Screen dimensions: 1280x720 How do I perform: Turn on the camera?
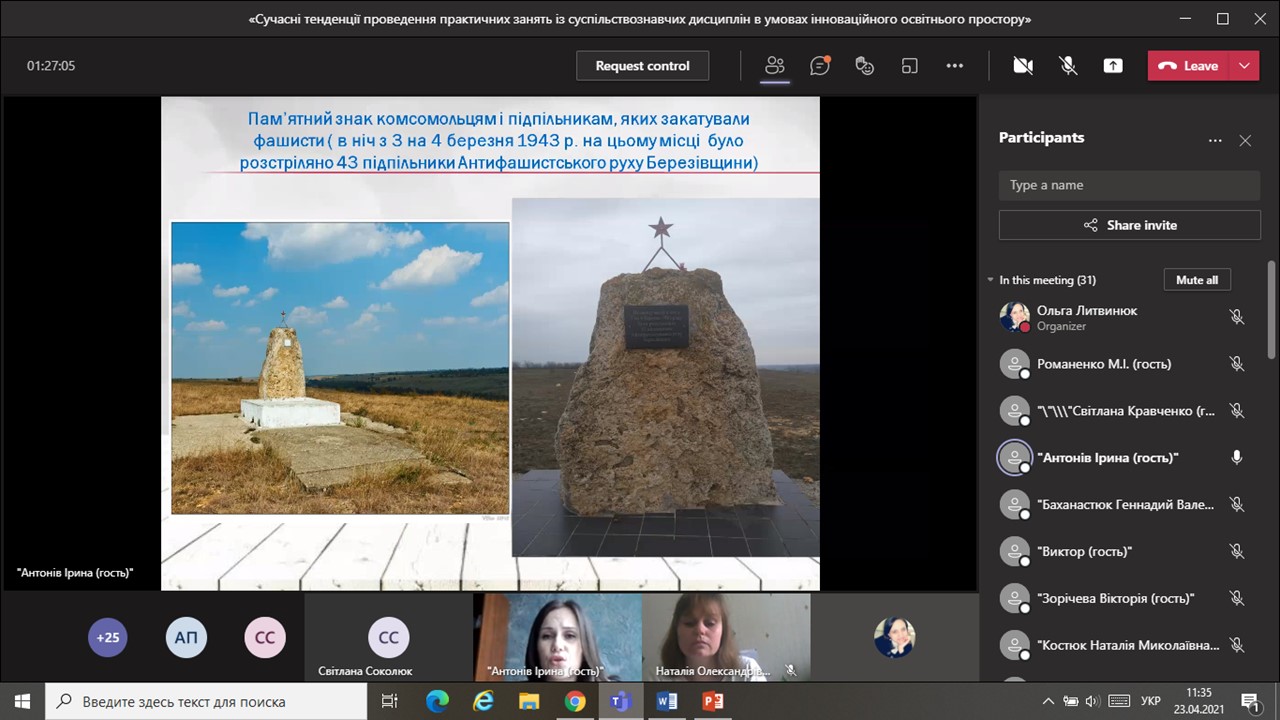click(x=1022, y=66)
